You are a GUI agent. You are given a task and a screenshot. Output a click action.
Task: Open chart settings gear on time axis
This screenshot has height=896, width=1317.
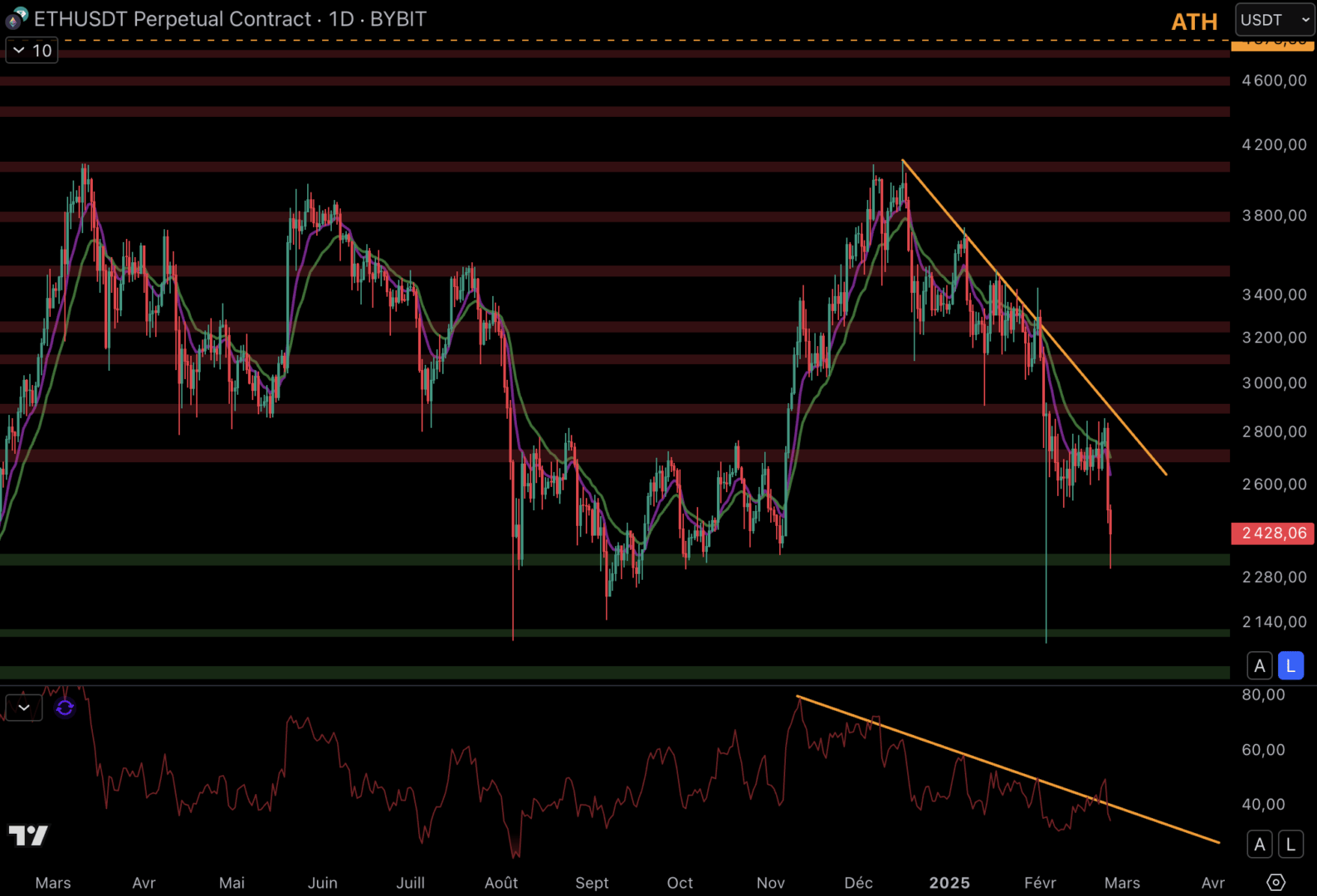[1276, 882]
